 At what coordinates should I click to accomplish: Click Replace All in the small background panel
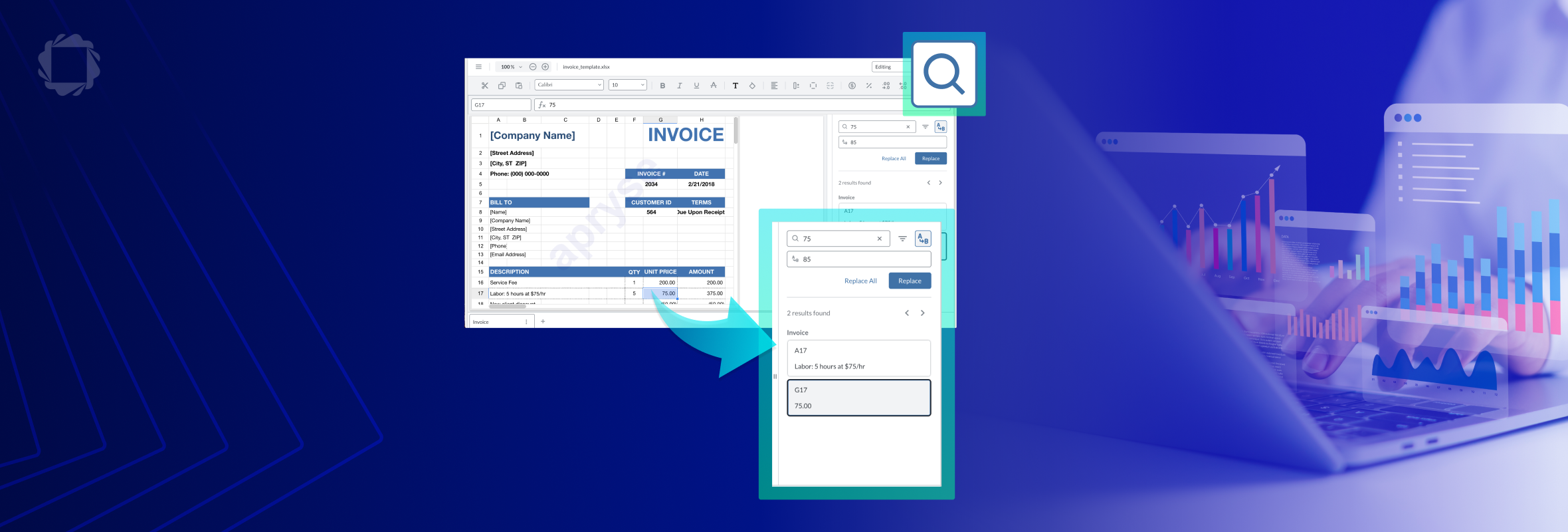pos(894,158)
